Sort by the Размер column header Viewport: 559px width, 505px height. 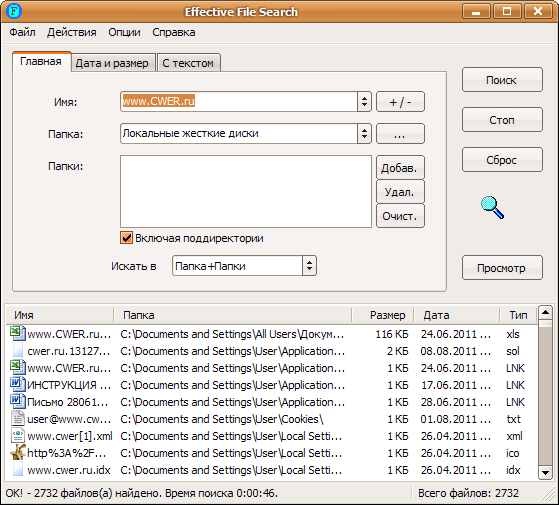383,315
